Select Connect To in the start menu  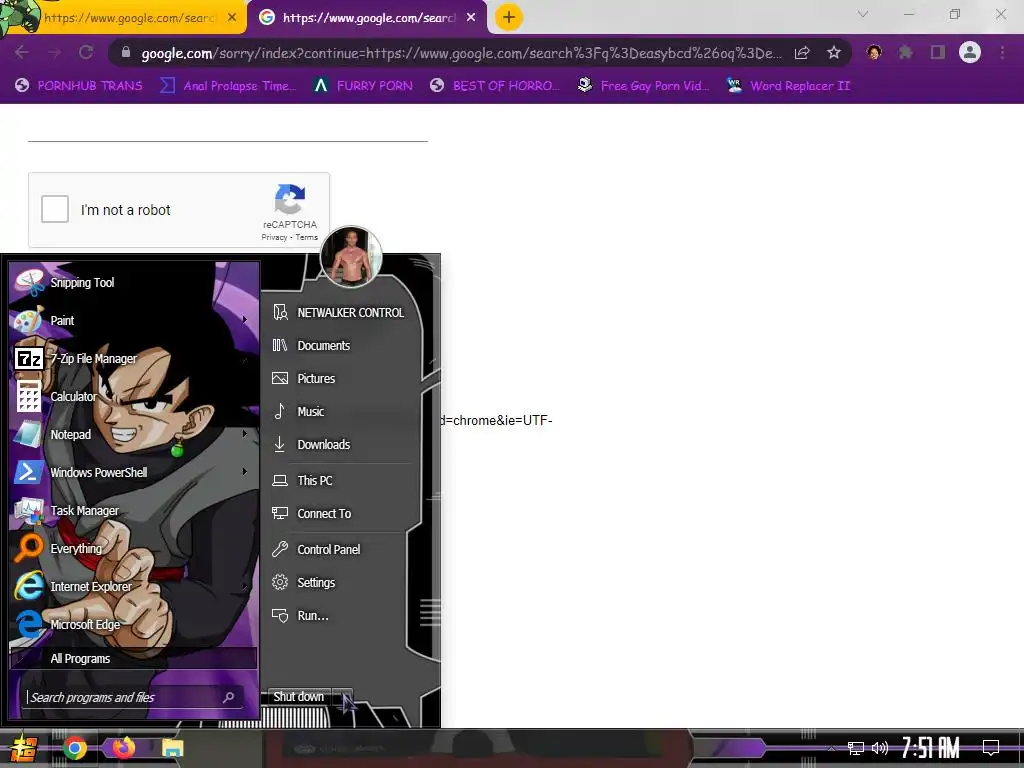pyautogui.click(x=340, y=514)
